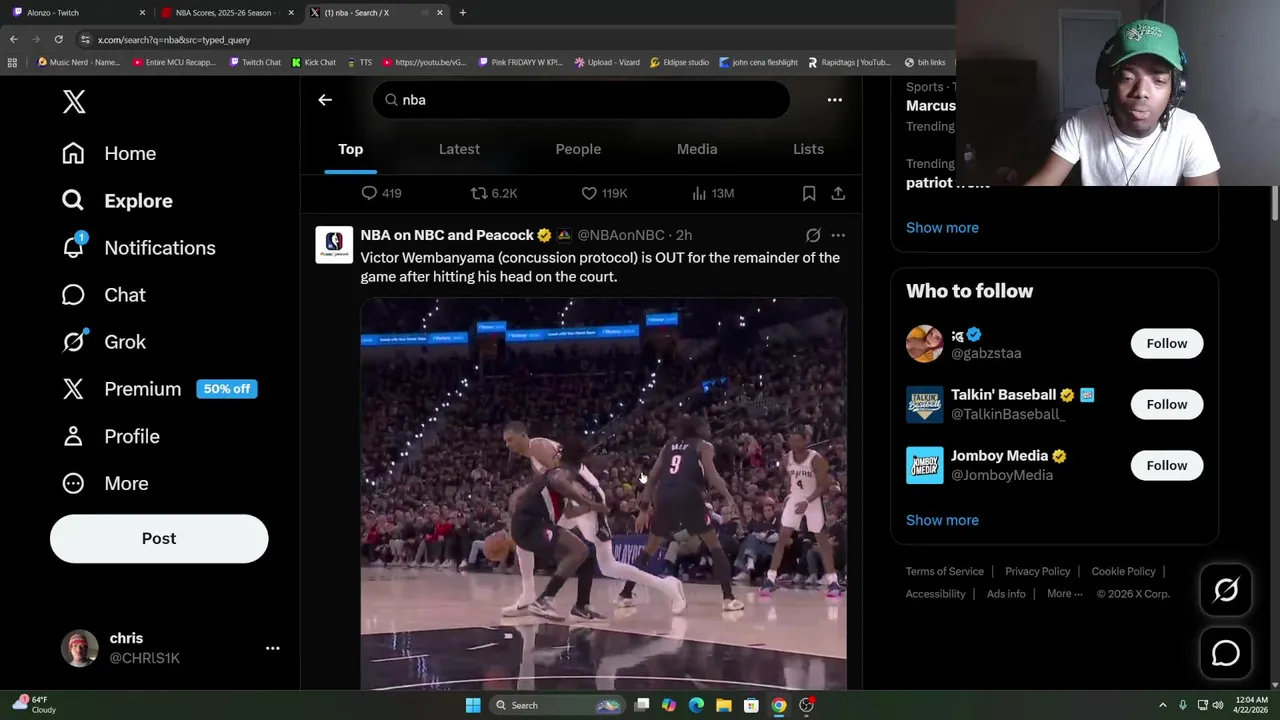This screenshot has height=720, width=1280.
Task: Like the post showing 119K likes
Action: (x=604, y=193)
